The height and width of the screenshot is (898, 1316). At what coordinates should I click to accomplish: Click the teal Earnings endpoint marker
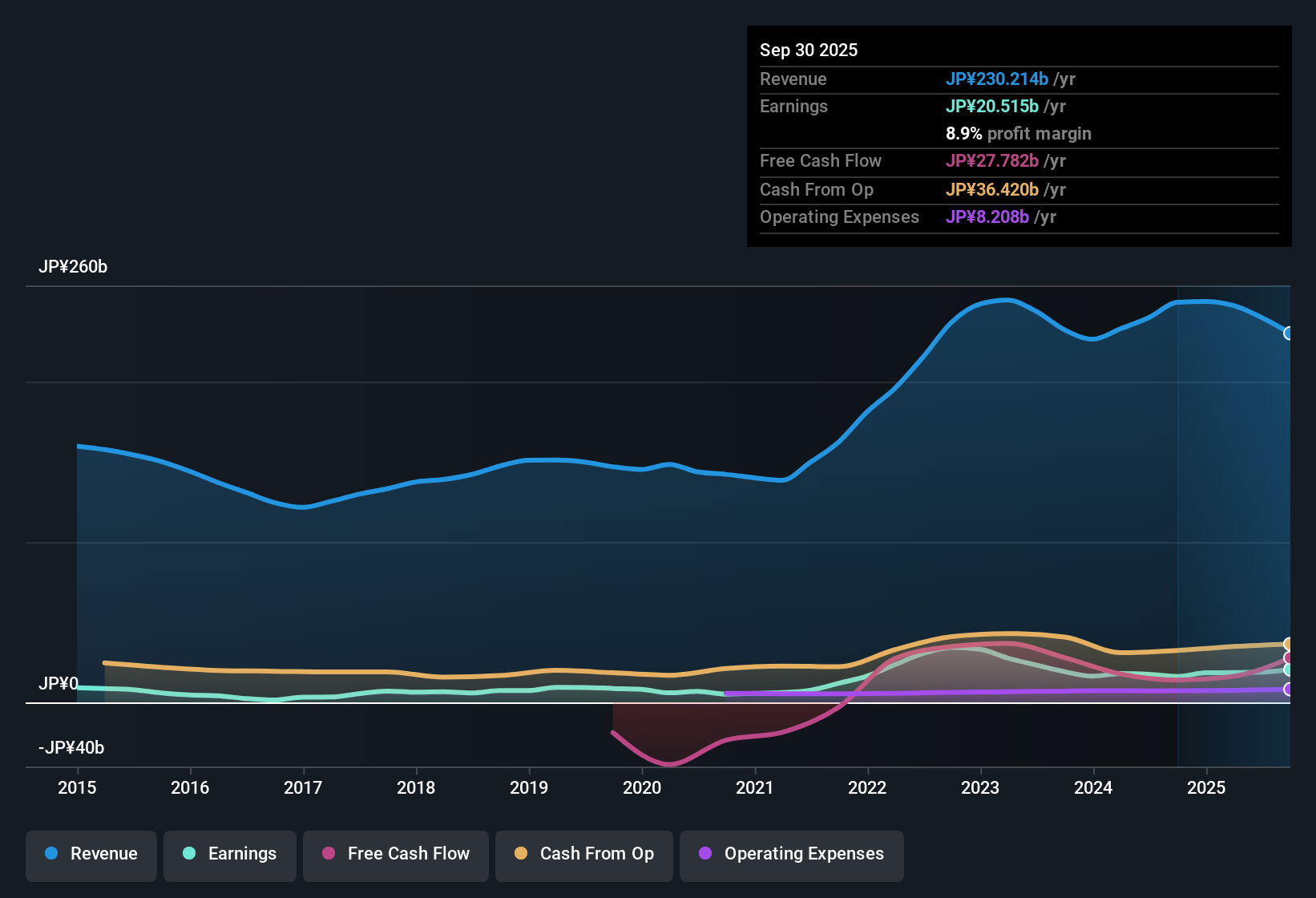[1287, 670]
